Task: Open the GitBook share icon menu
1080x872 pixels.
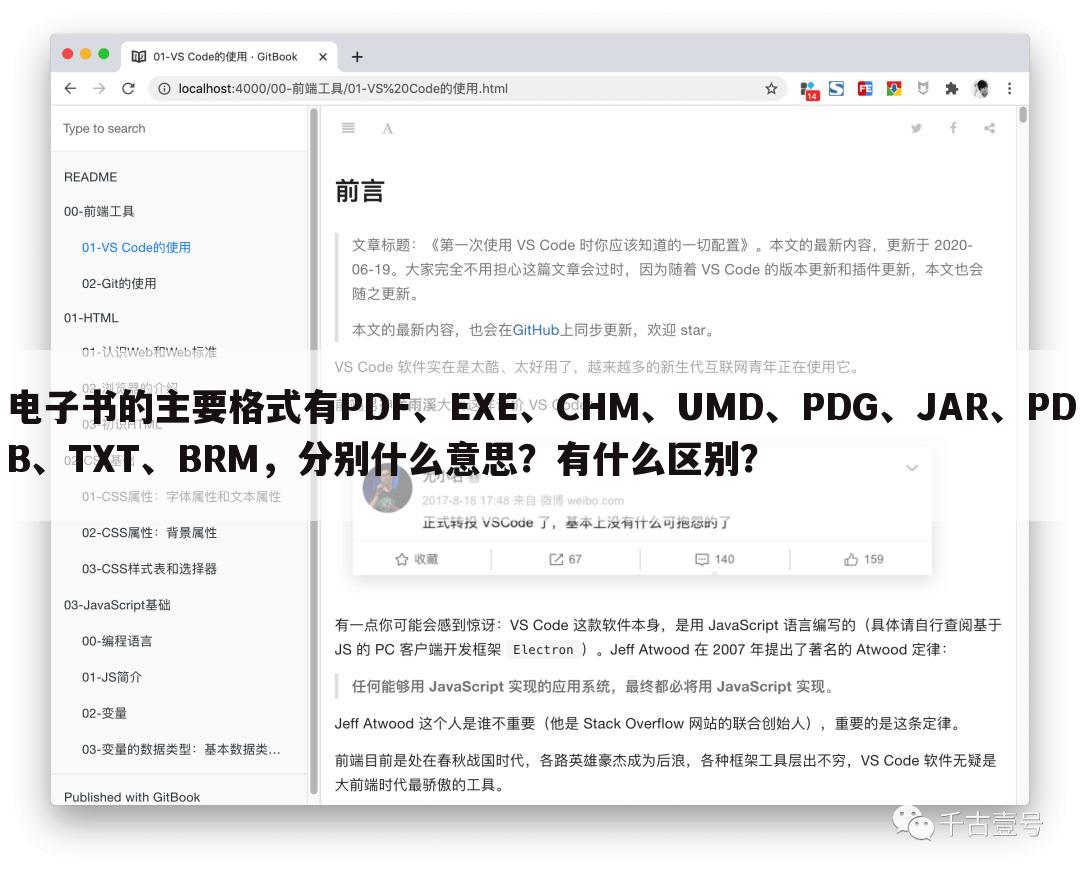Action: 990,128
